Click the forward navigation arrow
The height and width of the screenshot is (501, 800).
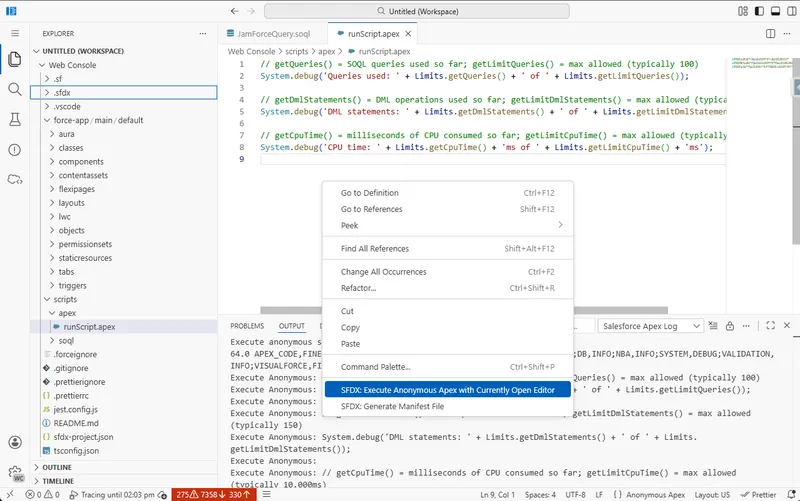coord(251,11)
